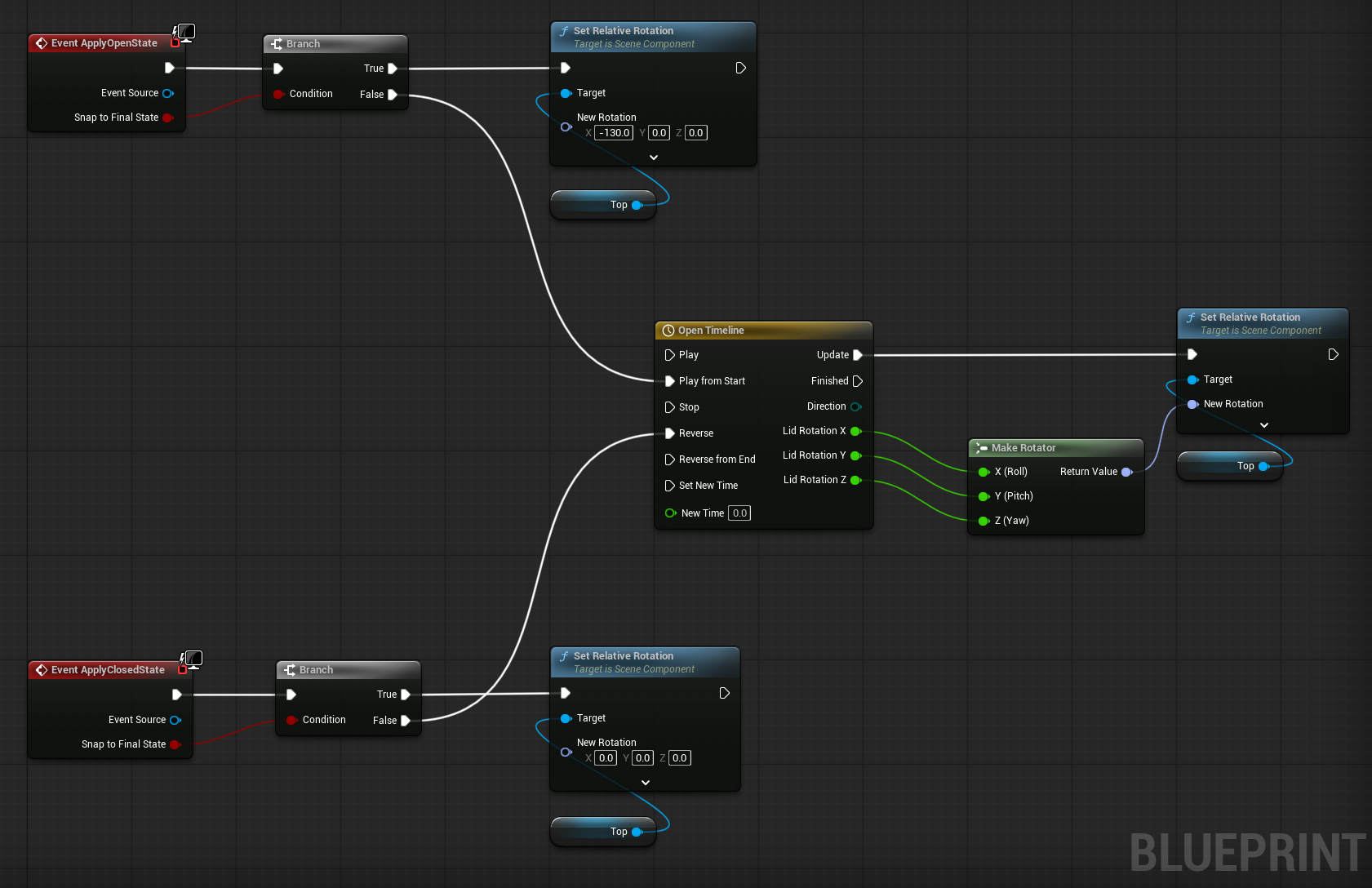Click the Condition pin on upper Branch node
This screenshot has width=1372, height=888.
[x=278, y=93]
